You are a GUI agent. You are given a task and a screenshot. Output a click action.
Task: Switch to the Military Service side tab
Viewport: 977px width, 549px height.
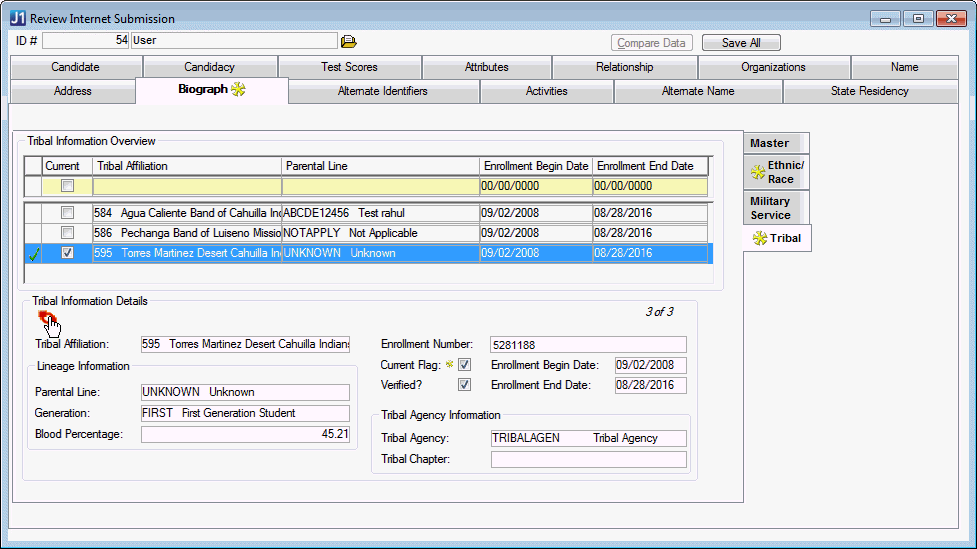click(x=770, y=208)
